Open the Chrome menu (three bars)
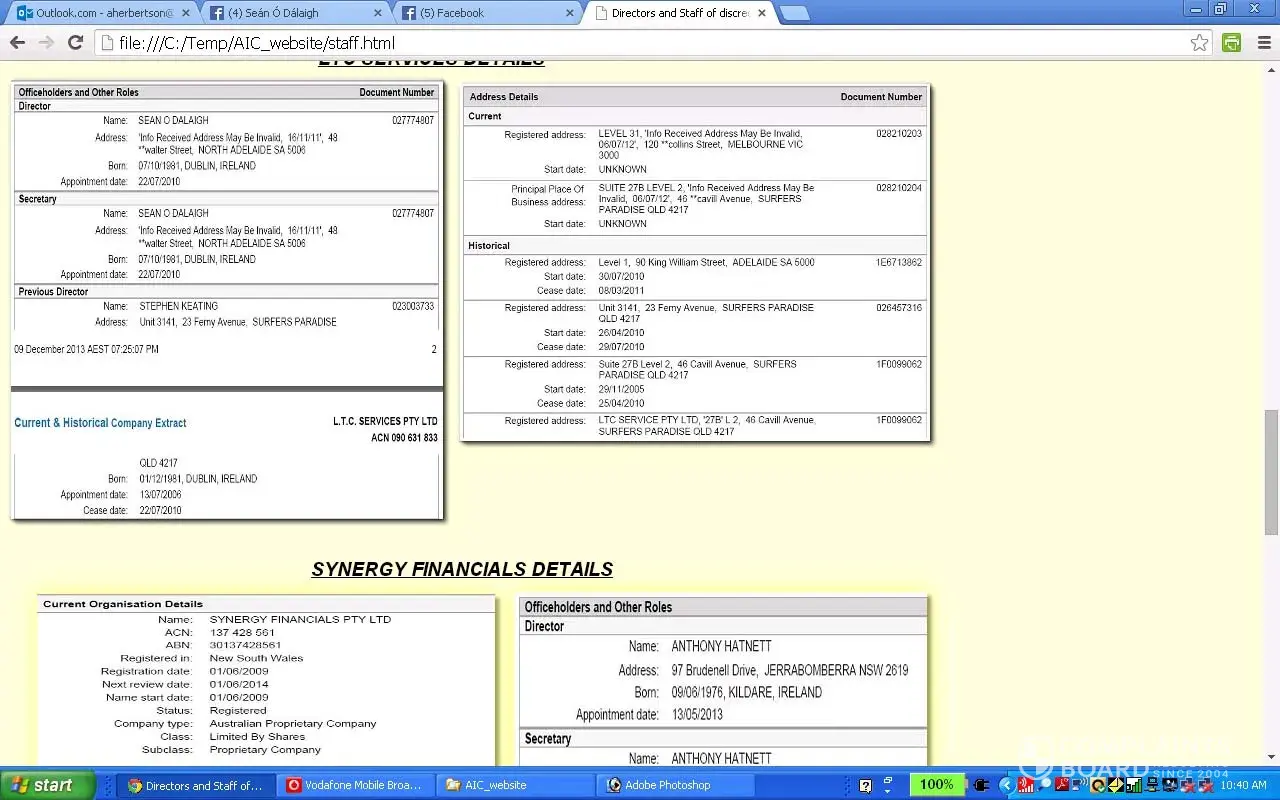 tap(1262, 43)
